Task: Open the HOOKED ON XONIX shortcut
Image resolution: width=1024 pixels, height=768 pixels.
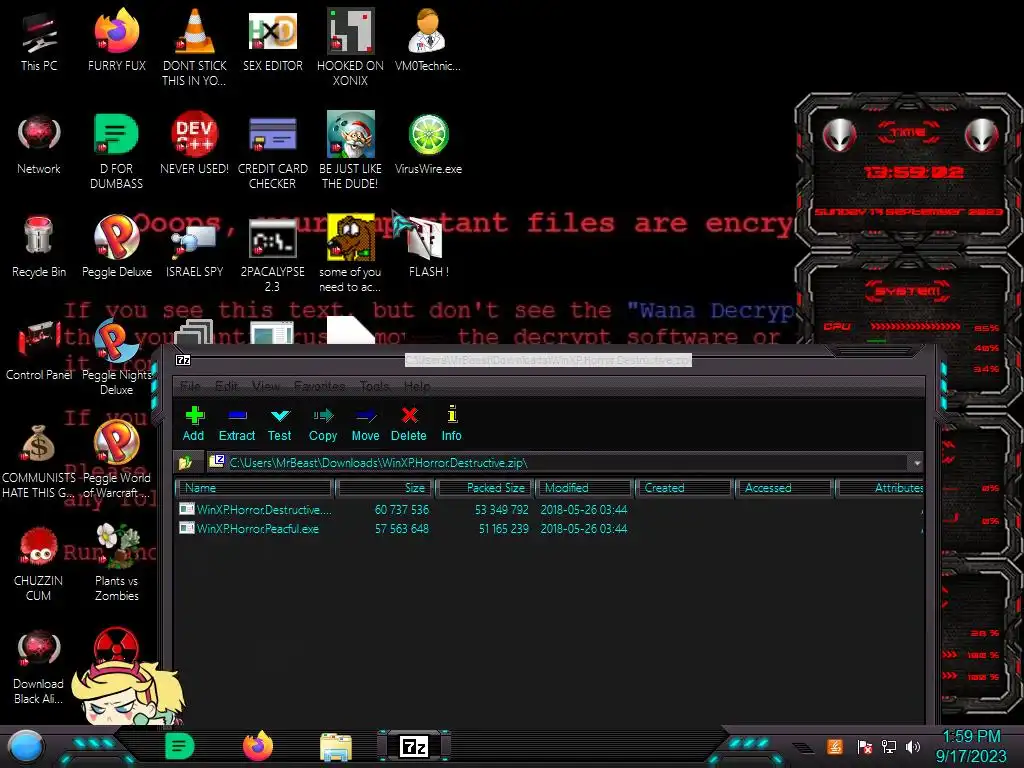Action: click(350, 47)
